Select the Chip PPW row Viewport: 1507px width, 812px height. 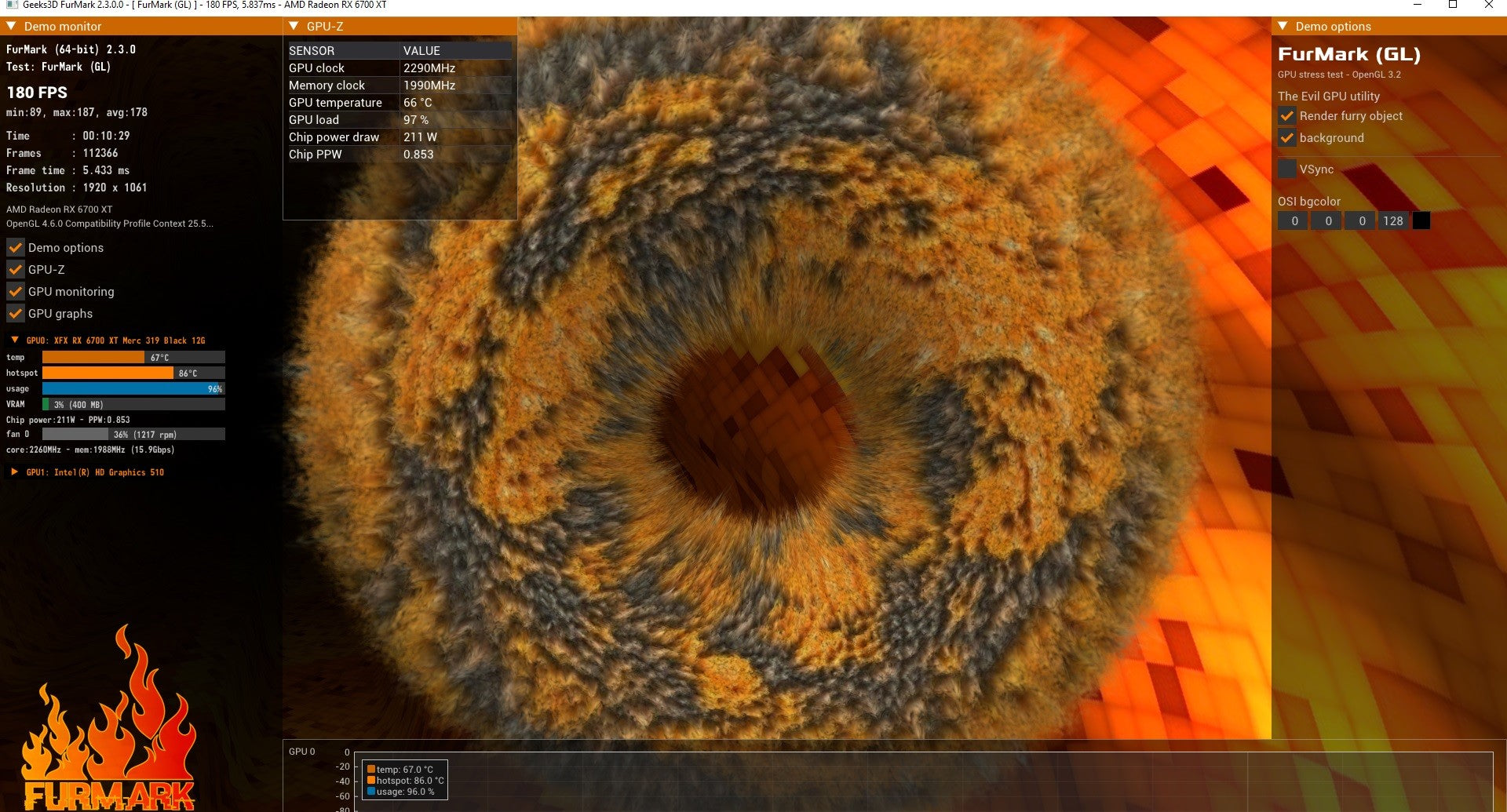click(x=400, y=155)
